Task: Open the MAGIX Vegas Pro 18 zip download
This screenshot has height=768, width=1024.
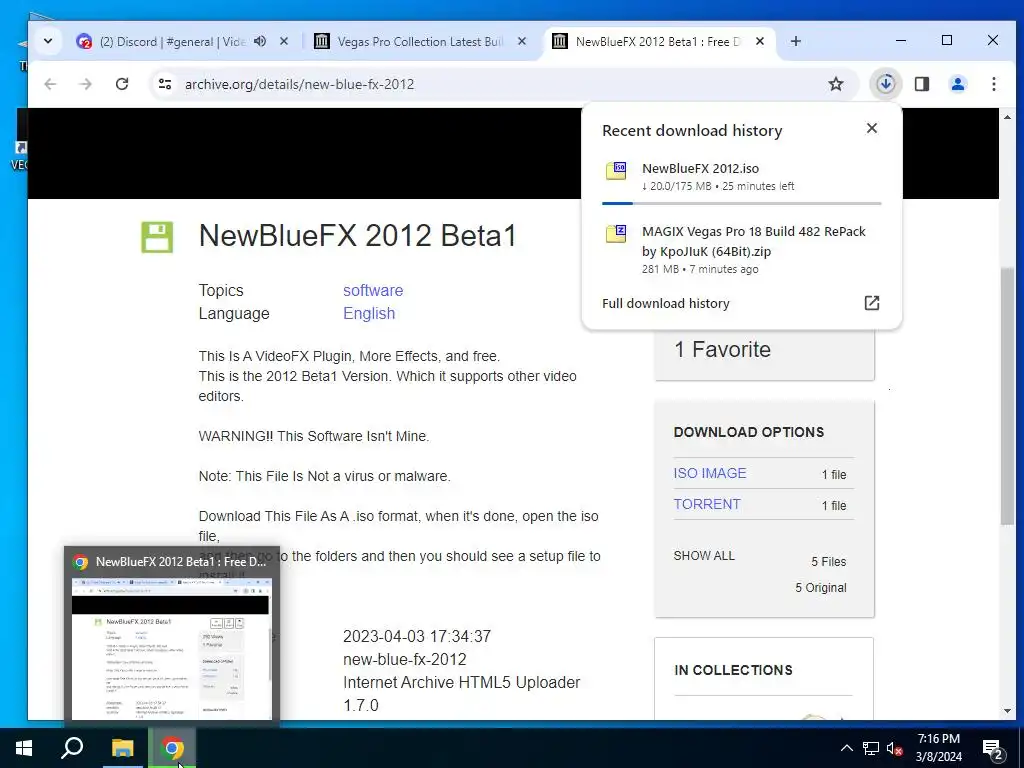Action: pyautogui.click(x=741, y=249)
